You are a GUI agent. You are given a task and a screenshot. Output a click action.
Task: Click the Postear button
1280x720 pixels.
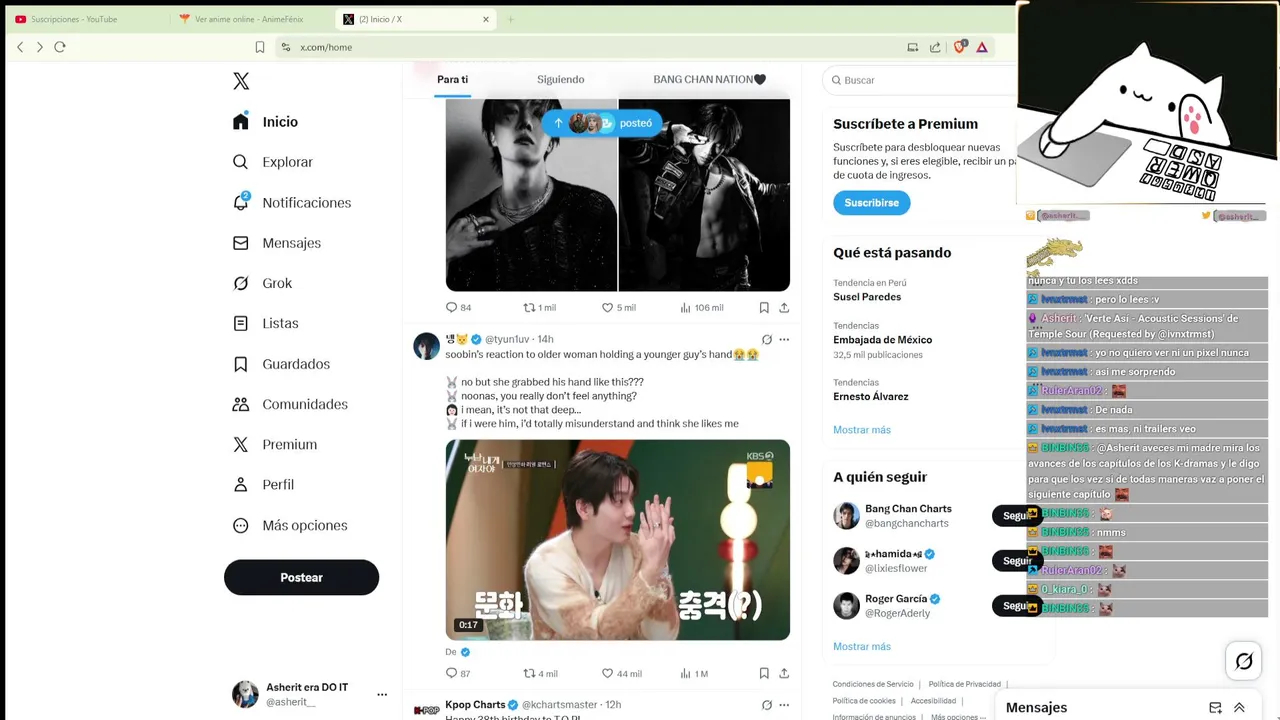(301, 578)
